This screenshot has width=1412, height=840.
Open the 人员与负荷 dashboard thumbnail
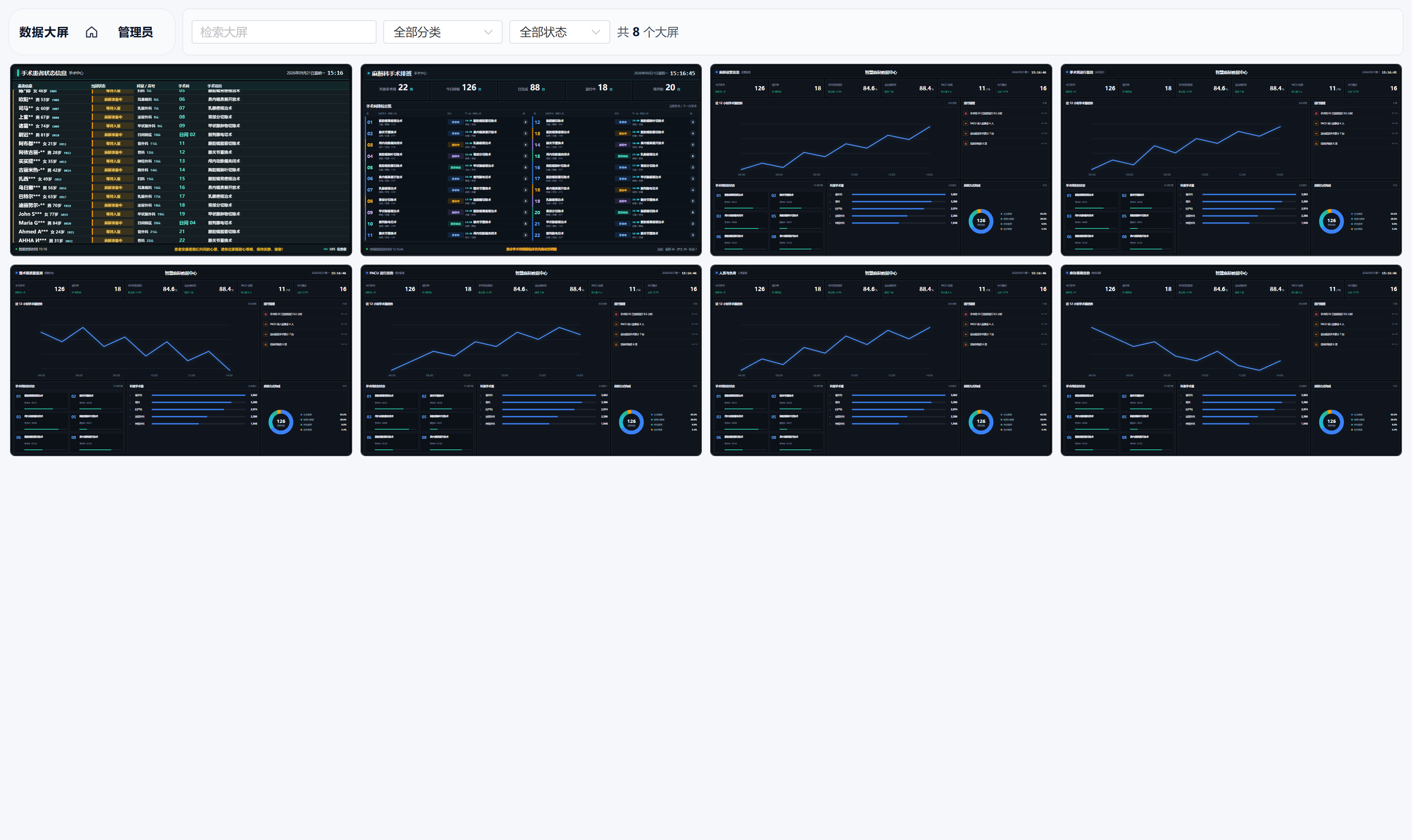[x=881, y=360]
